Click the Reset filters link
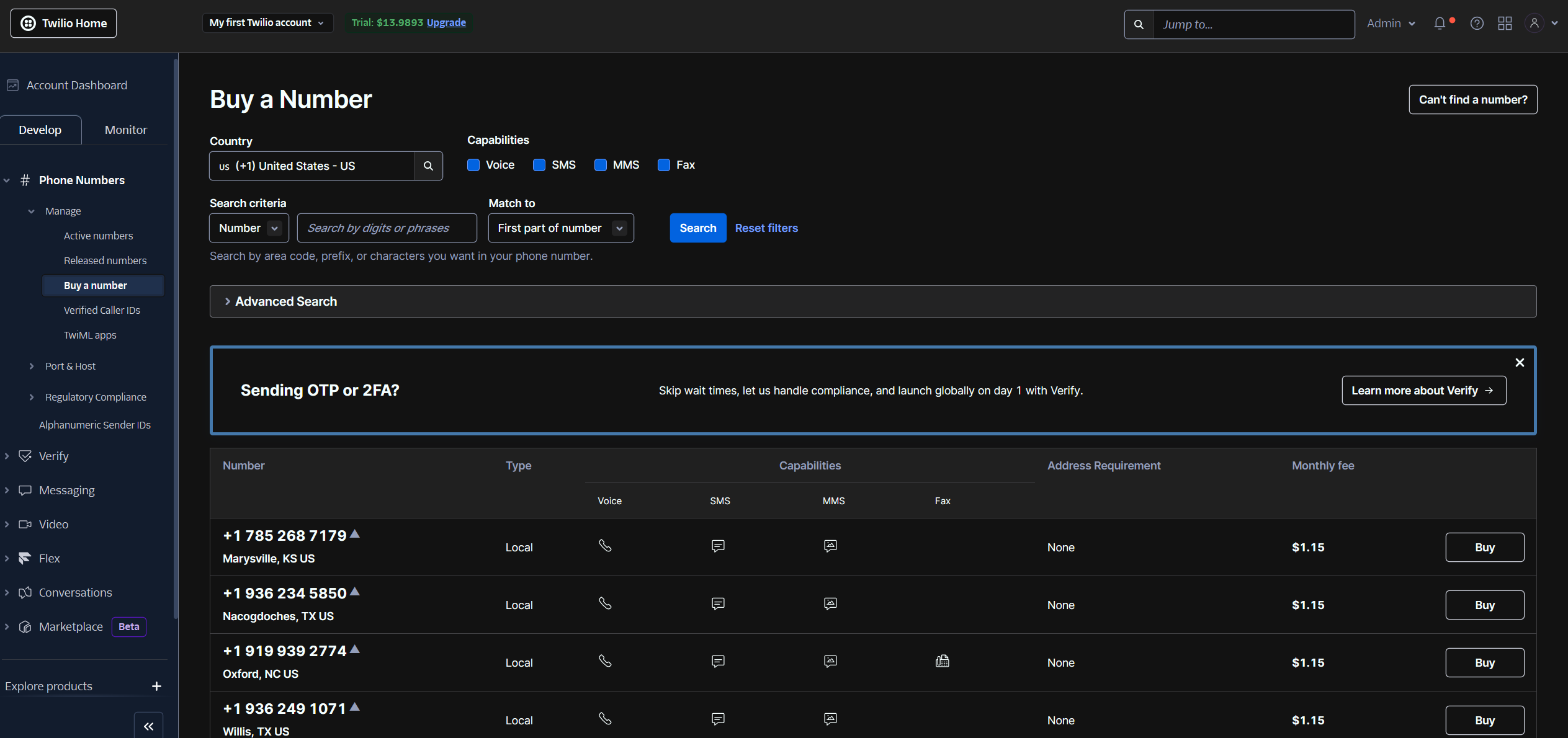 pyautogui.click(x=766, y=228)
